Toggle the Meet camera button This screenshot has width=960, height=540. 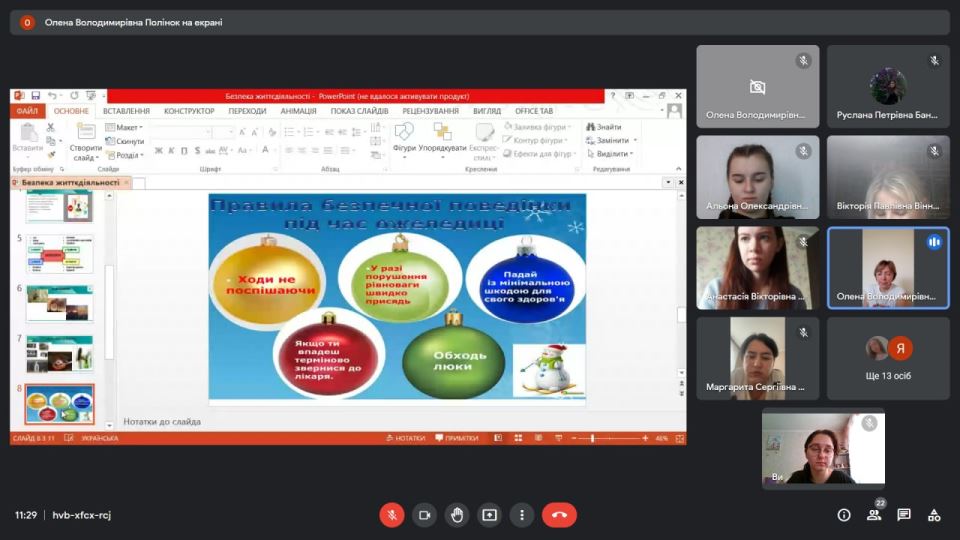(x=424, y=515)
